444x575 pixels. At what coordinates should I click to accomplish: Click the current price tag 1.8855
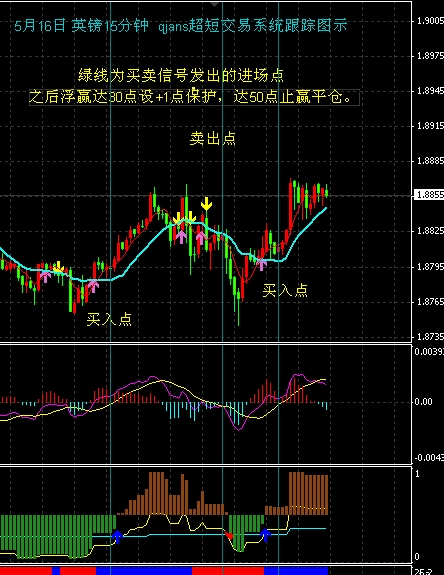click(x=429, y=195)
